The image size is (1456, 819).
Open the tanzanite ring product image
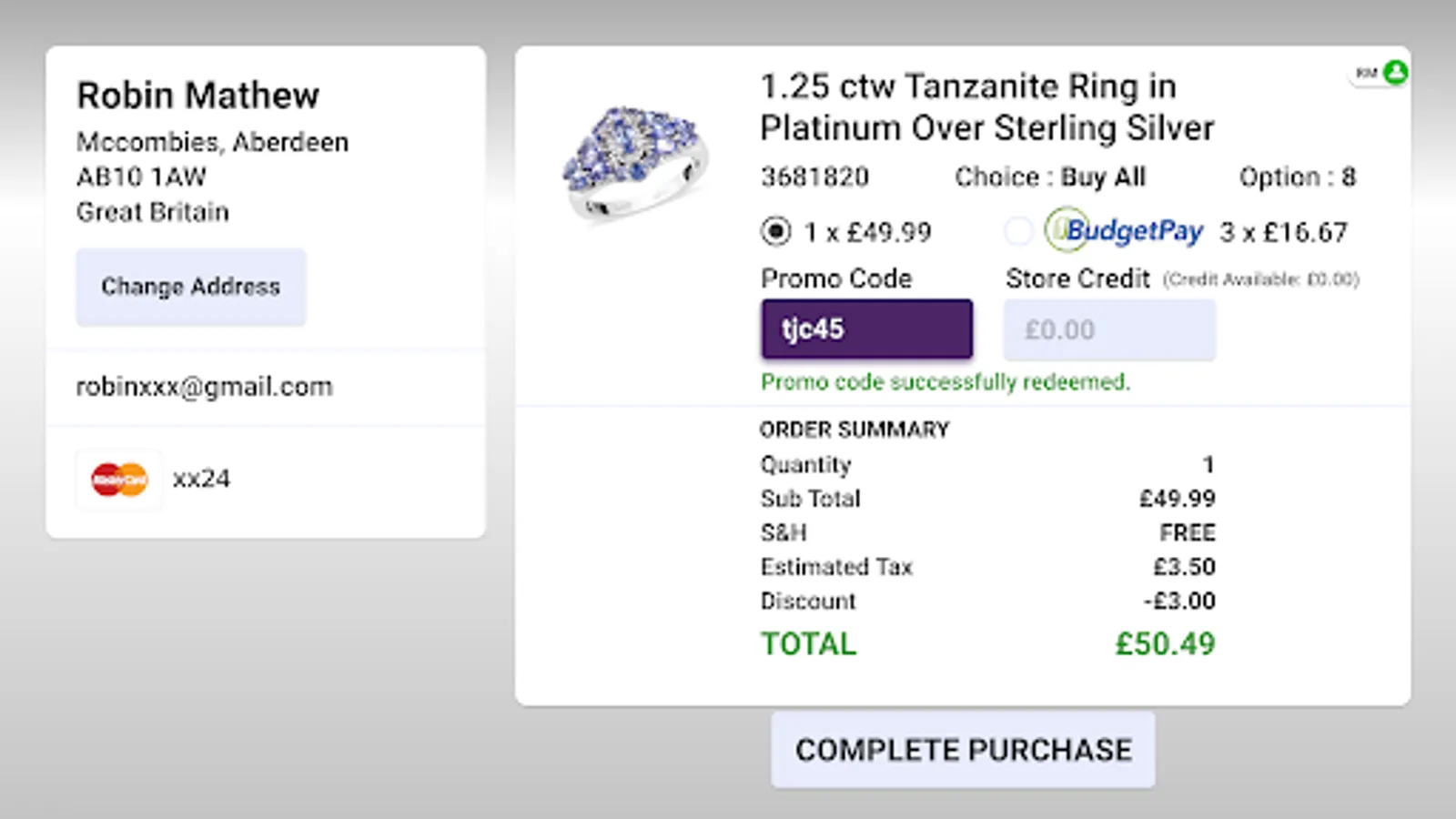(x=634, y=163)
